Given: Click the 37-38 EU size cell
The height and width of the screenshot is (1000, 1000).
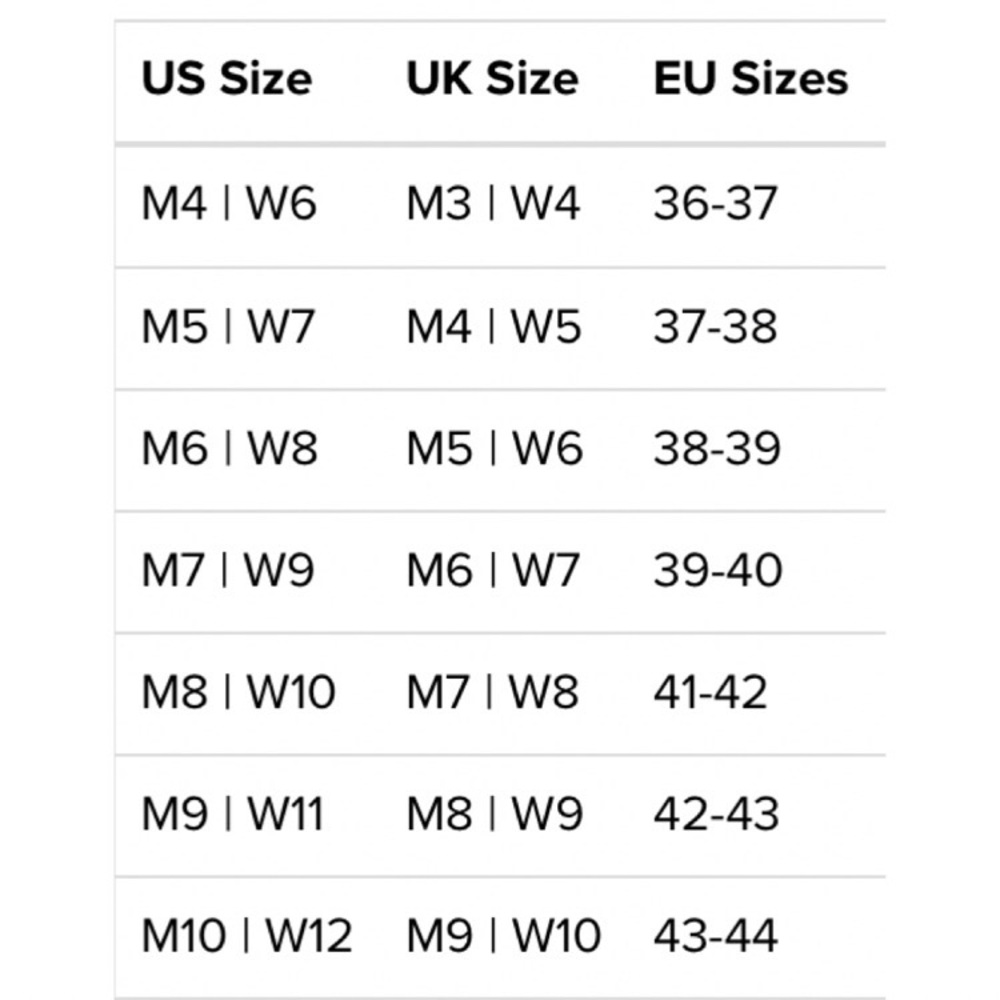Looking at the screenshot, I should [x=716, y=327].
